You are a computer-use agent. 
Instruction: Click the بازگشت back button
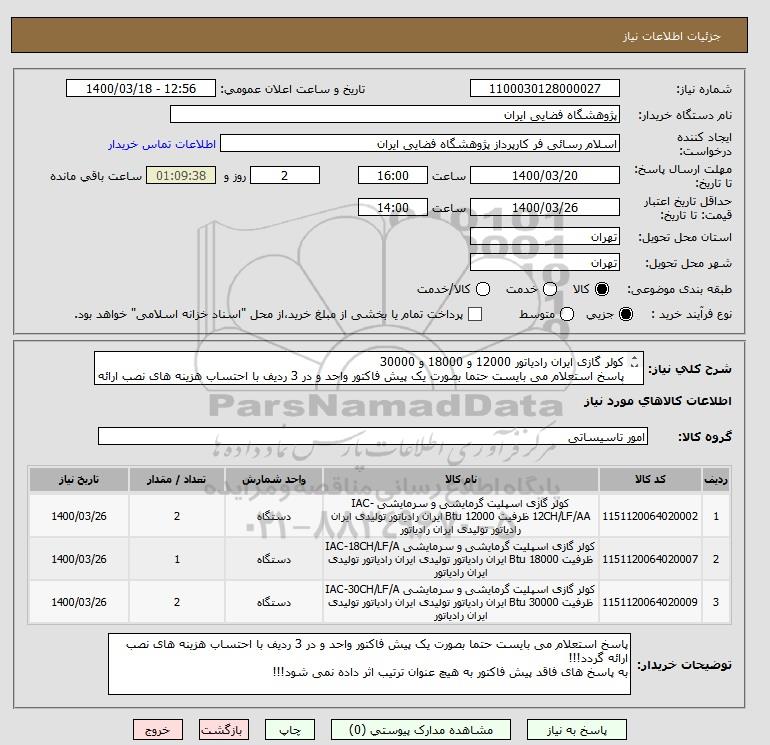click(x=224, y=730)
